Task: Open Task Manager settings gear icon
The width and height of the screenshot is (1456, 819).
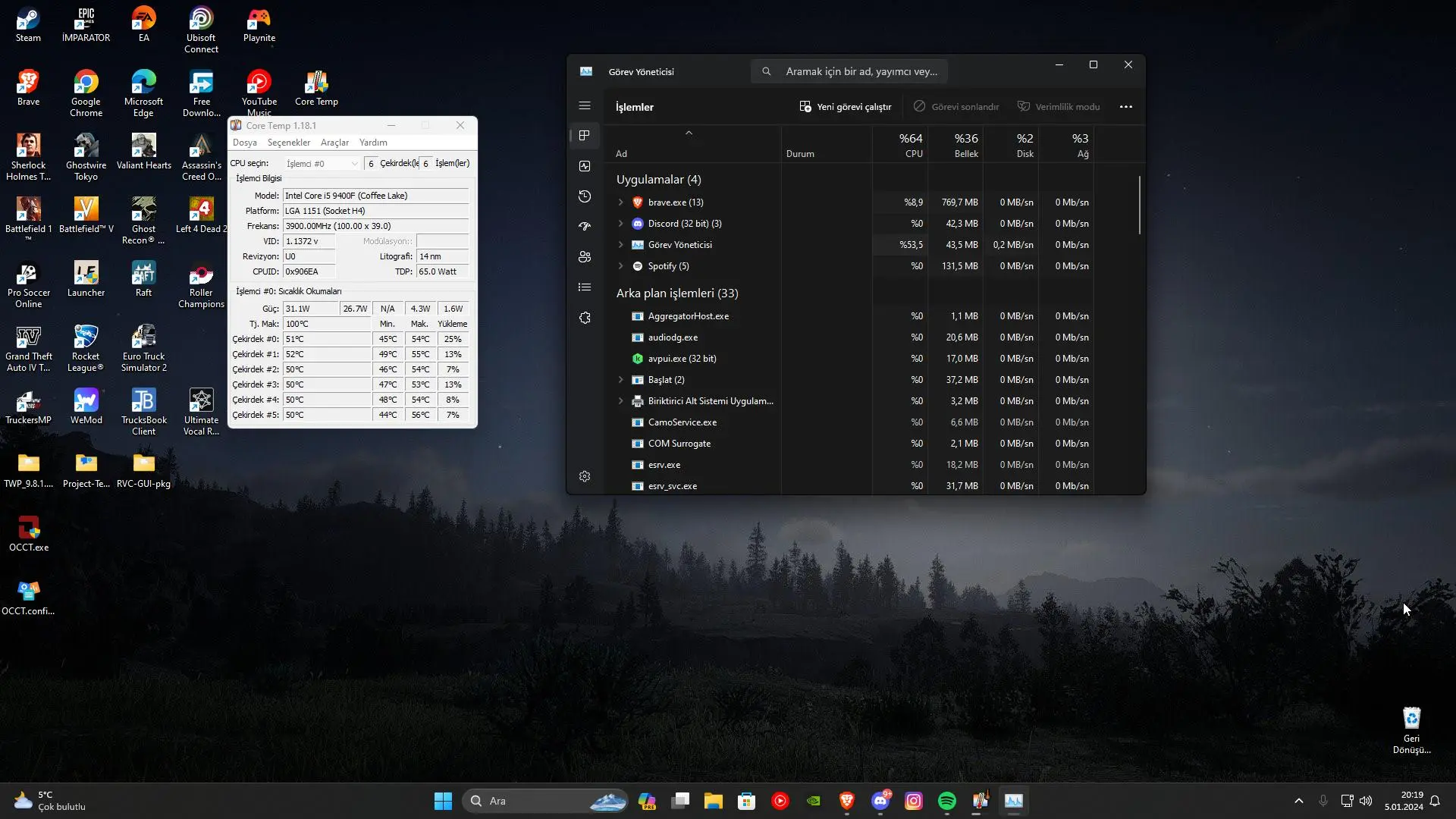Action: [x=584, y=476]
